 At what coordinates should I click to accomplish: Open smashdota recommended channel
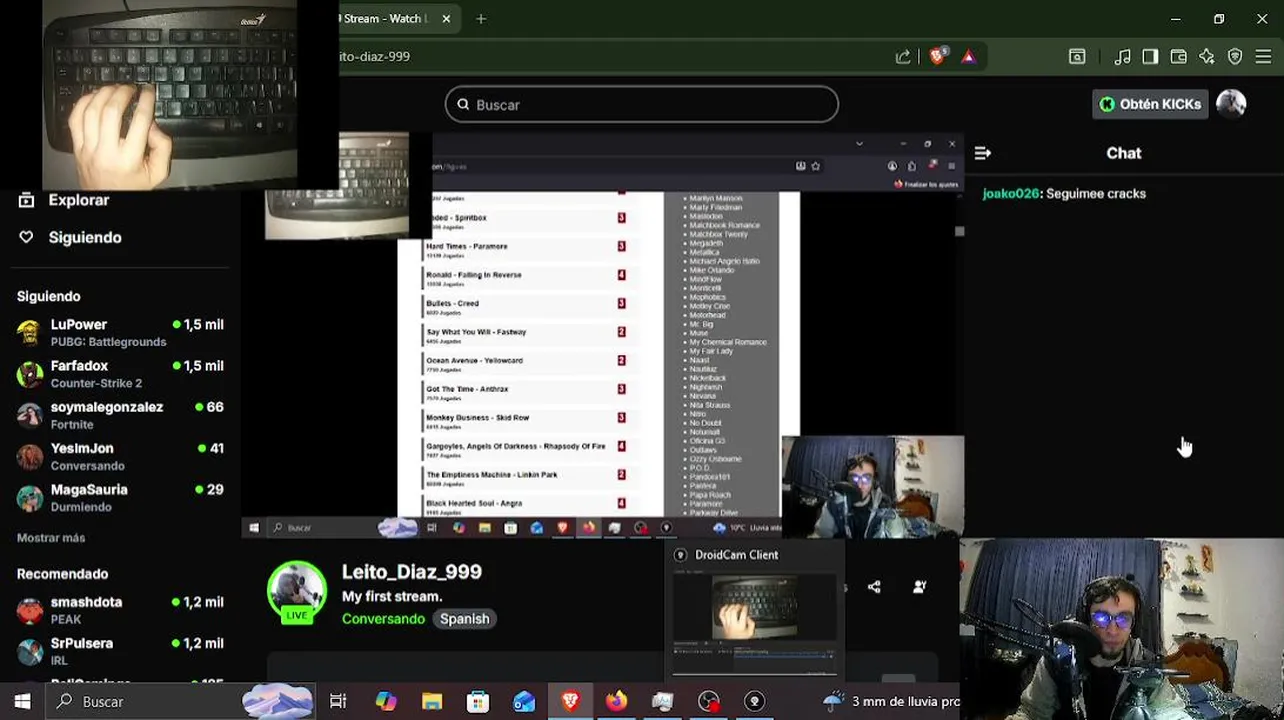click(x=120, y=610)
